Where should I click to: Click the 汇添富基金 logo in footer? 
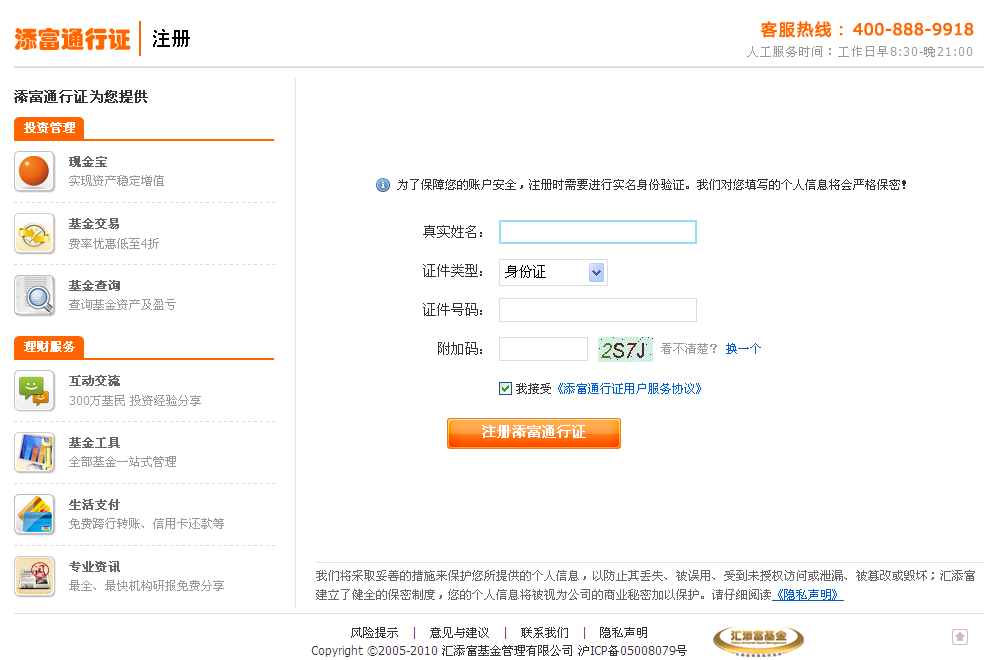pos(758,639)
